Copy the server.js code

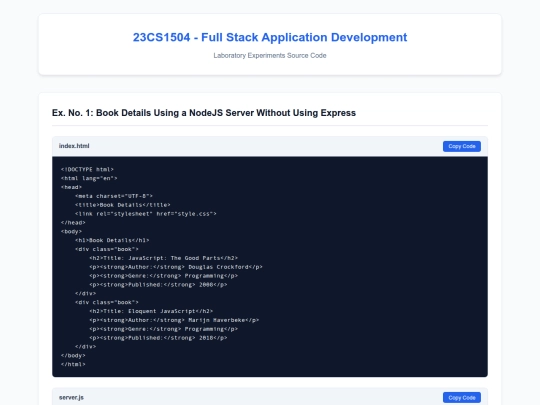coord(461,398)
